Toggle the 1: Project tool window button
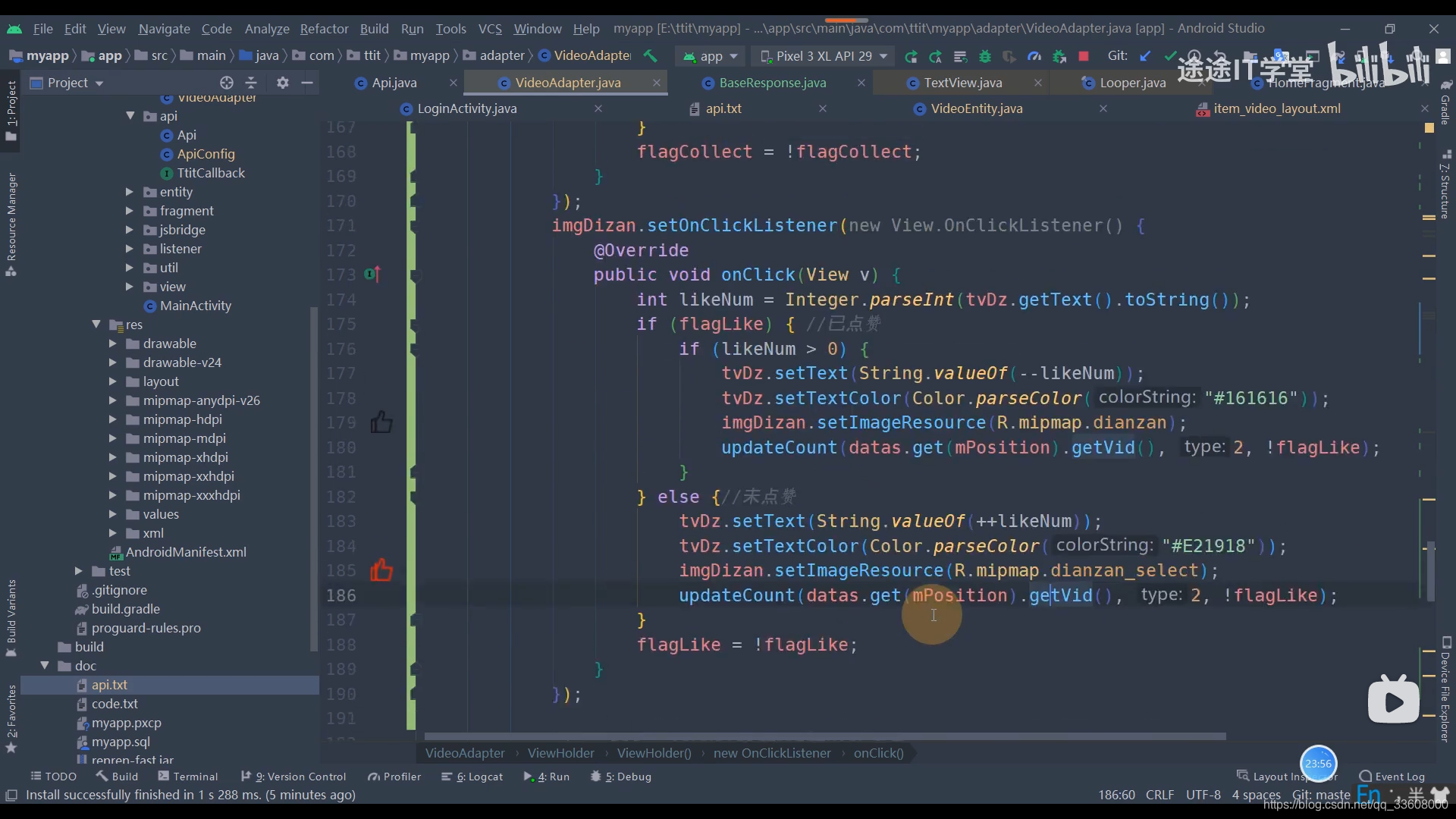This screenshot has height=819, width=1456. (x=11, y=111)
